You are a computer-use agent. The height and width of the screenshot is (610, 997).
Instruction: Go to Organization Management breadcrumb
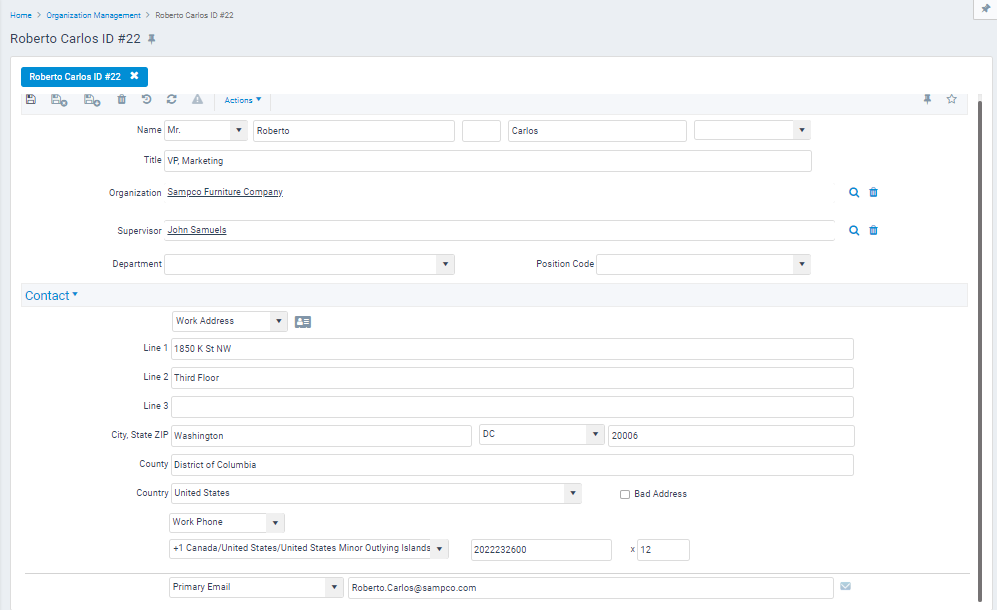94,16
